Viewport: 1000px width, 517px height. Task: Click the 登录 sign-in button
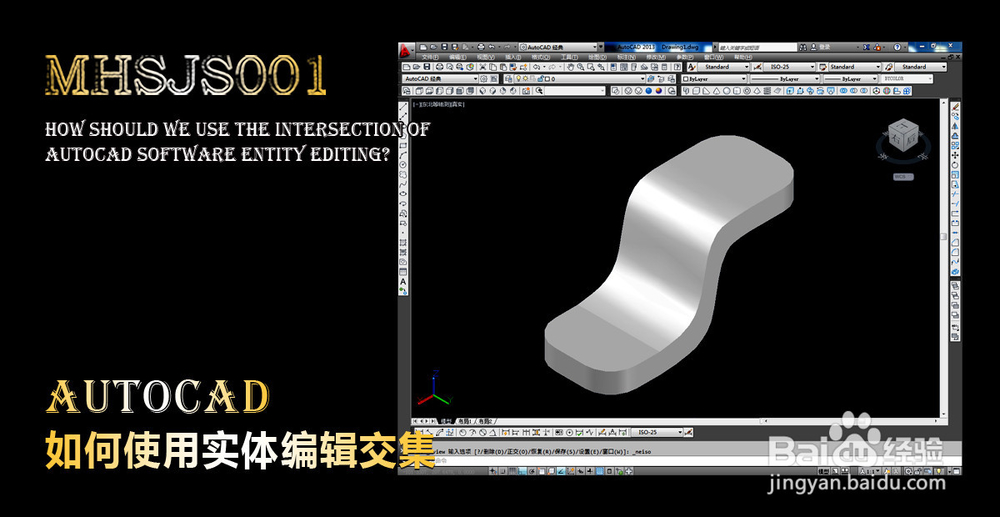coord(820,47)
